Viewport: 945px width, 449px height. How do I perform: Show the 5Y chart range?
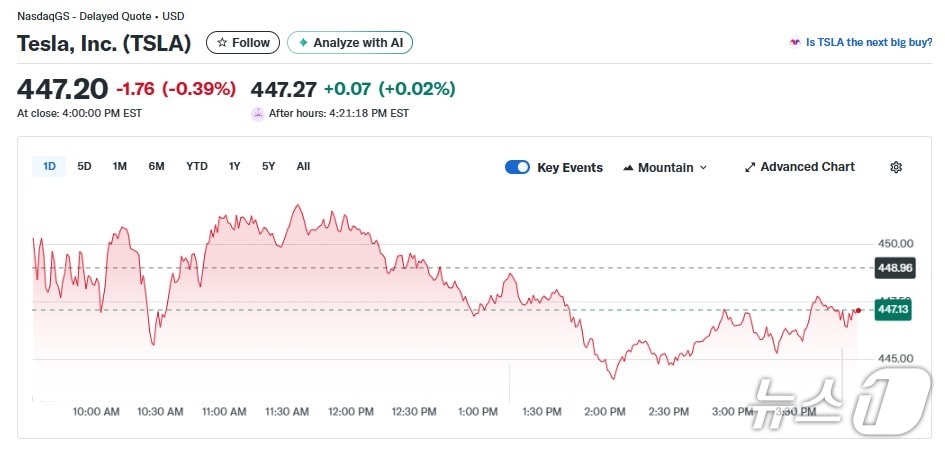coord(268,166)
